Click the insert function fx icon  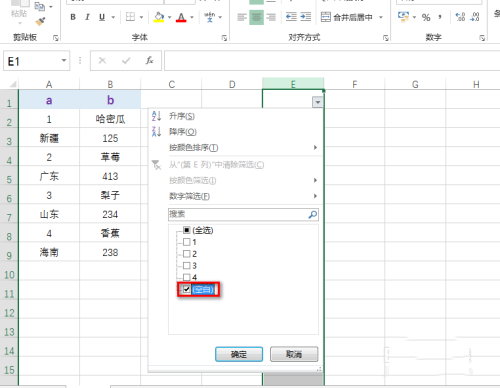click(x=150, y=61)
